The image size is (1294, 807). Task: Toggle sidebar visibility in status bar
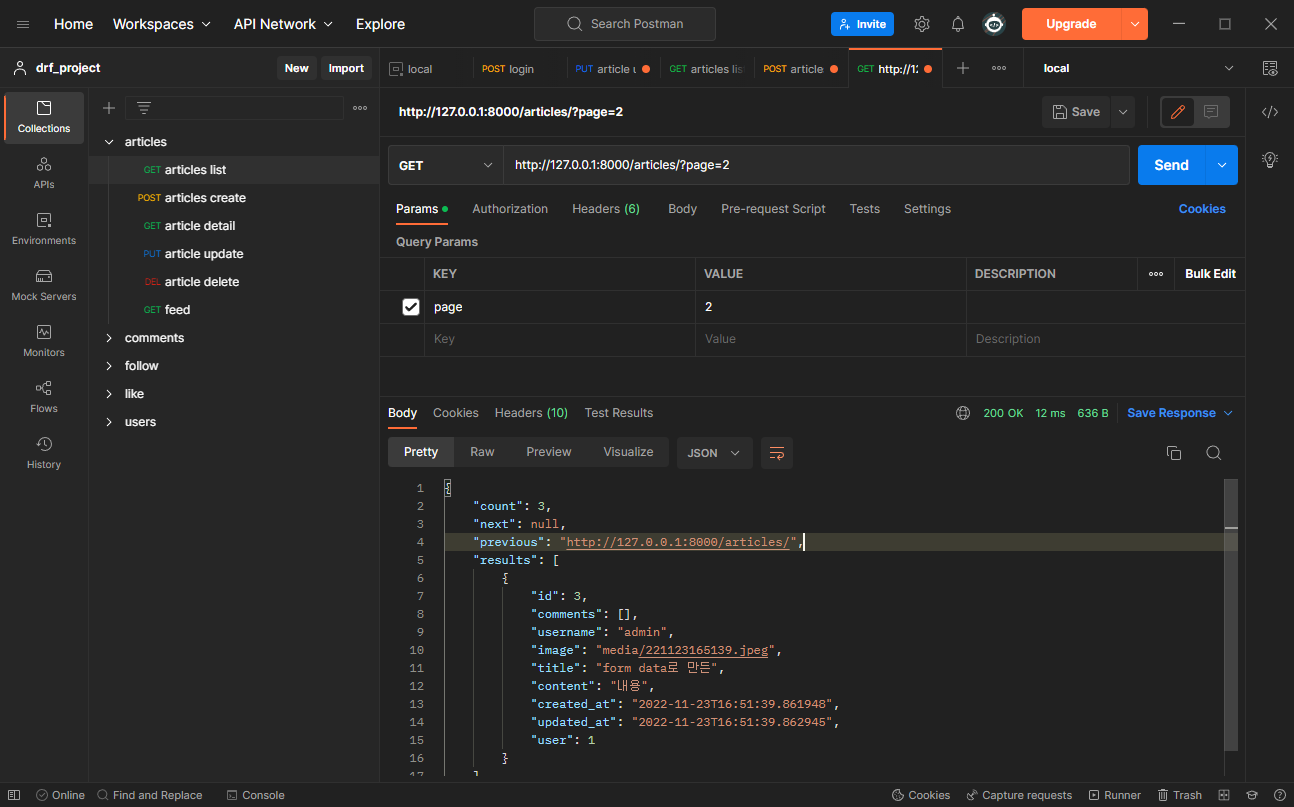click(14, 795)
